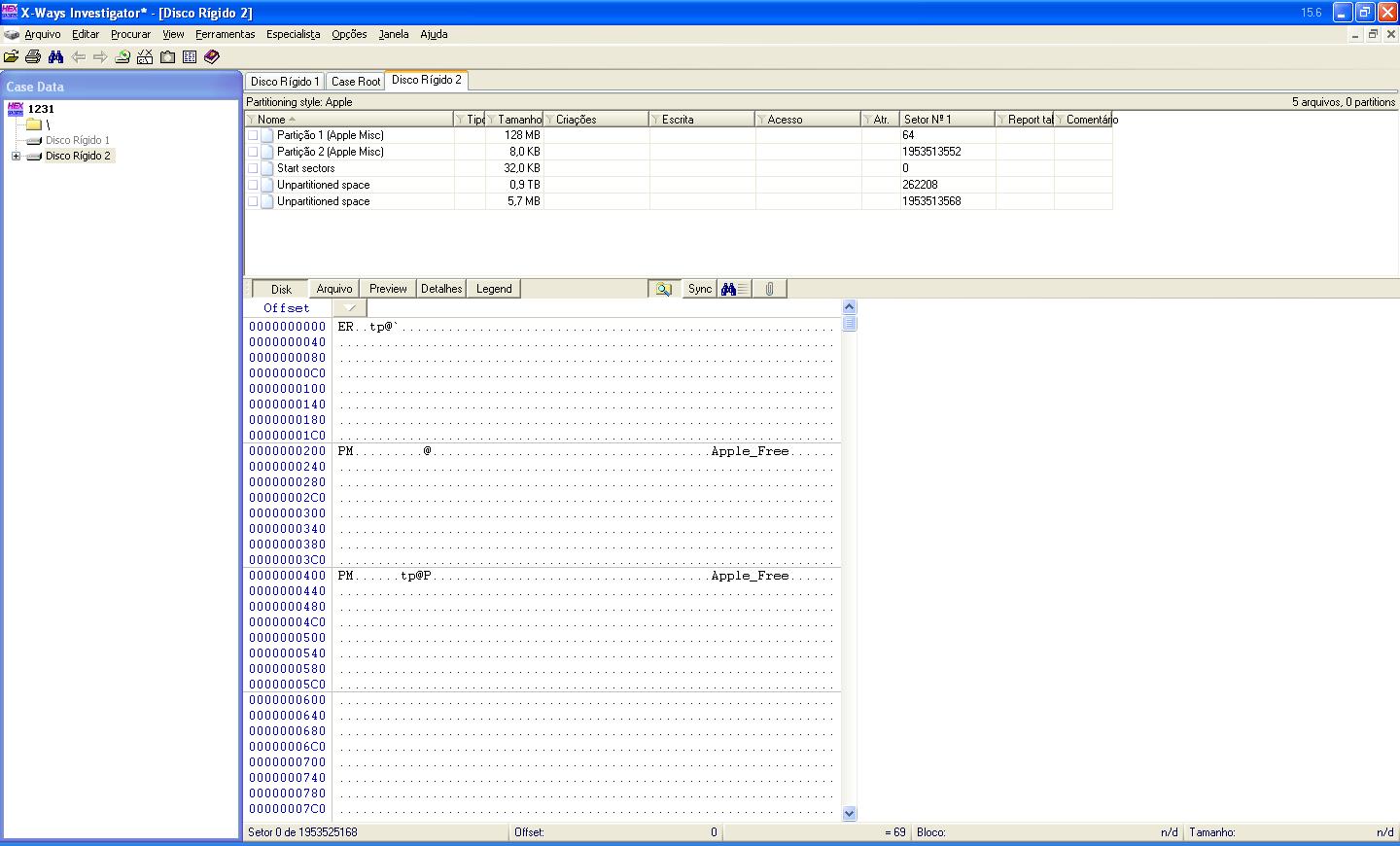Click the Comentário column header

pyautogui.click(x=1083, y=120)
